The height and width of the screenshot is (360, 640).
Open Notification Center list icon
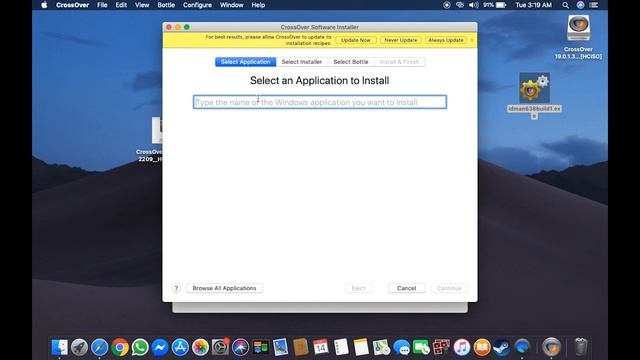coord(594,5)
